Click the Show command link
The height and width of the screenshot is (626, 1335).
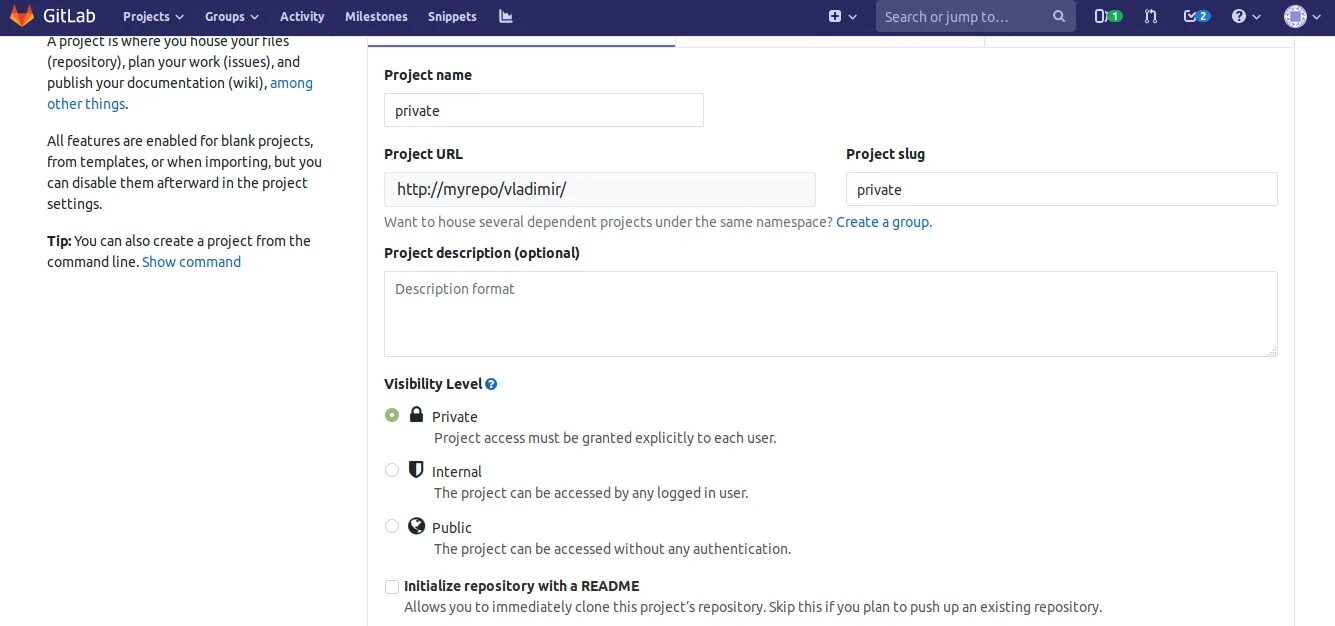tap(191, 262)
